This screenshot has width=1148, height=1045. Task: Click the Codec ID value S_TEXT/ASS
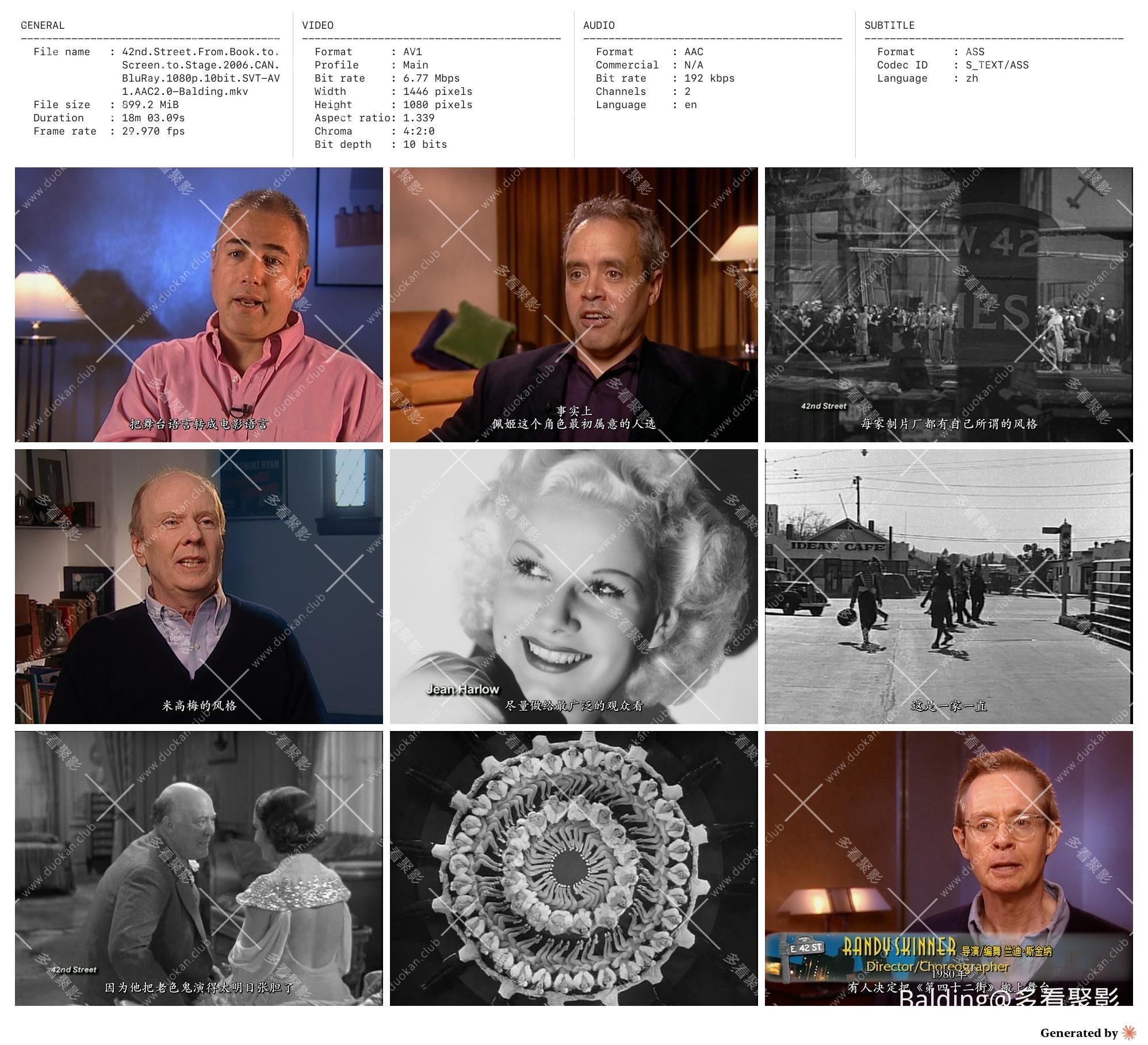[x=997, y=65]
